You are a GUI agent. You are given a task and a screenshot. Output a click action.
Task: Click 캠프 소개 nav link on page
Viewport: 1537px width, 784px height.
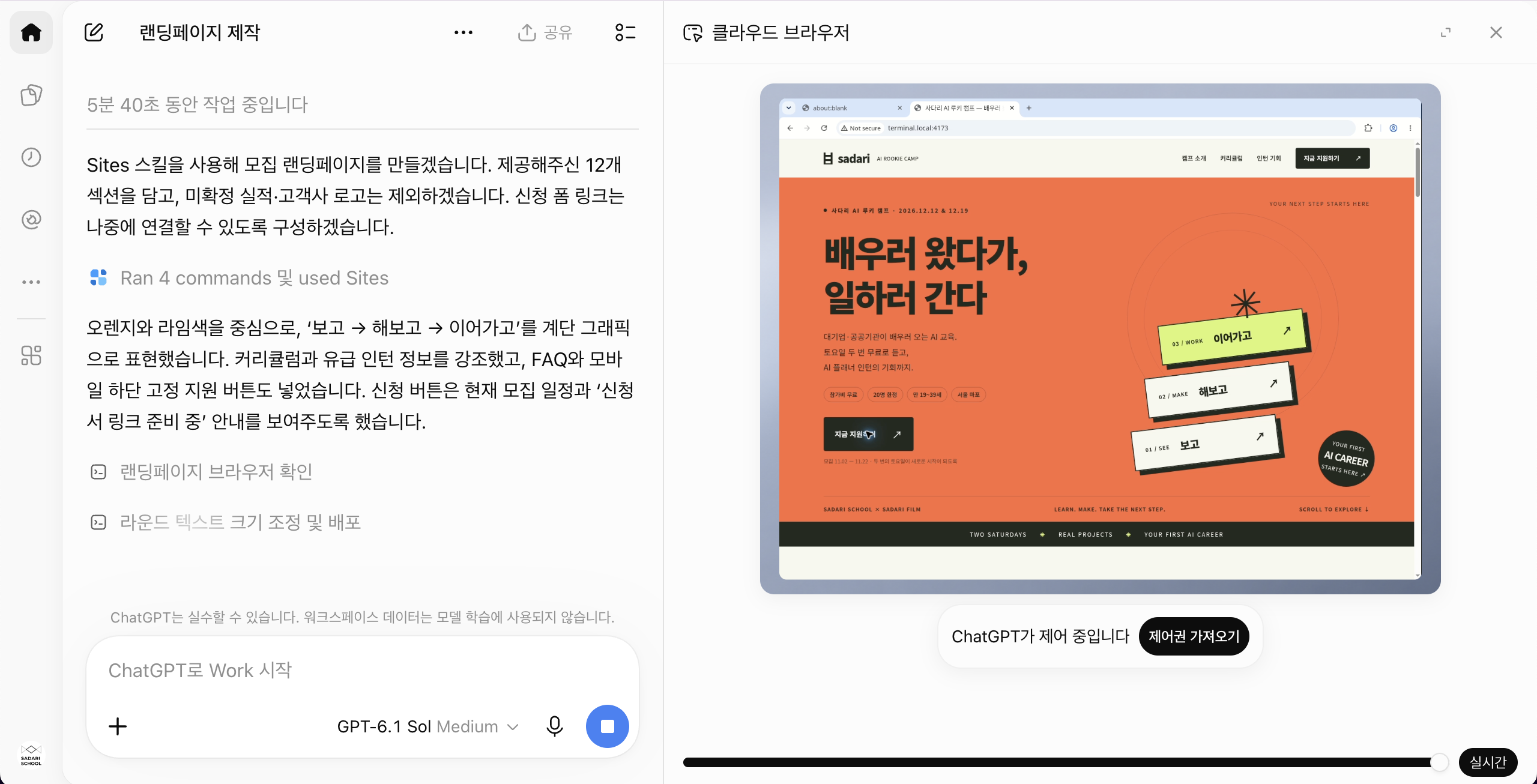click(x=1194, y=158)
